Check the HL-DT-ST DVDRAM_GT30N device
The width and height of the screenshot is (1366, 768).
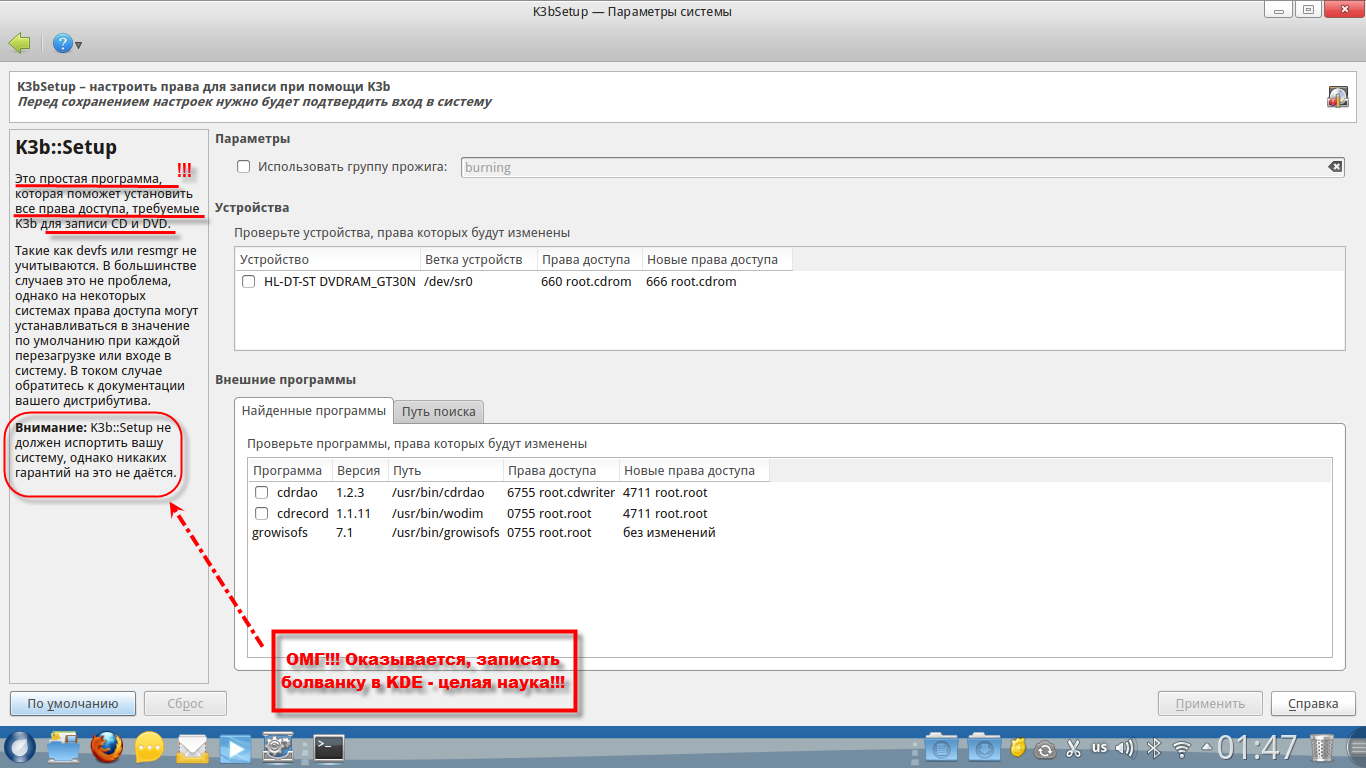pos(249,282)
